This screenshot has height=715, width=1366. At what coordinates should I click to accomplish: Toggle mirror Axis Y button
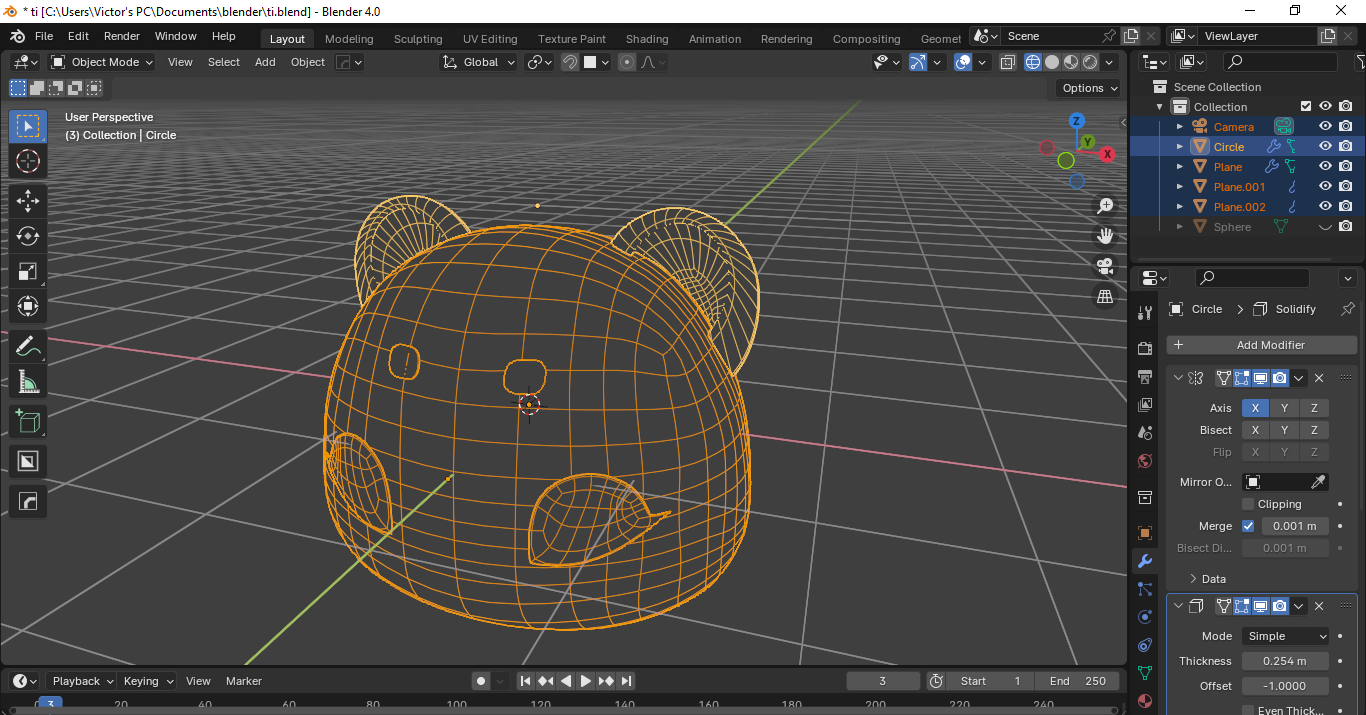point(1285,408)
